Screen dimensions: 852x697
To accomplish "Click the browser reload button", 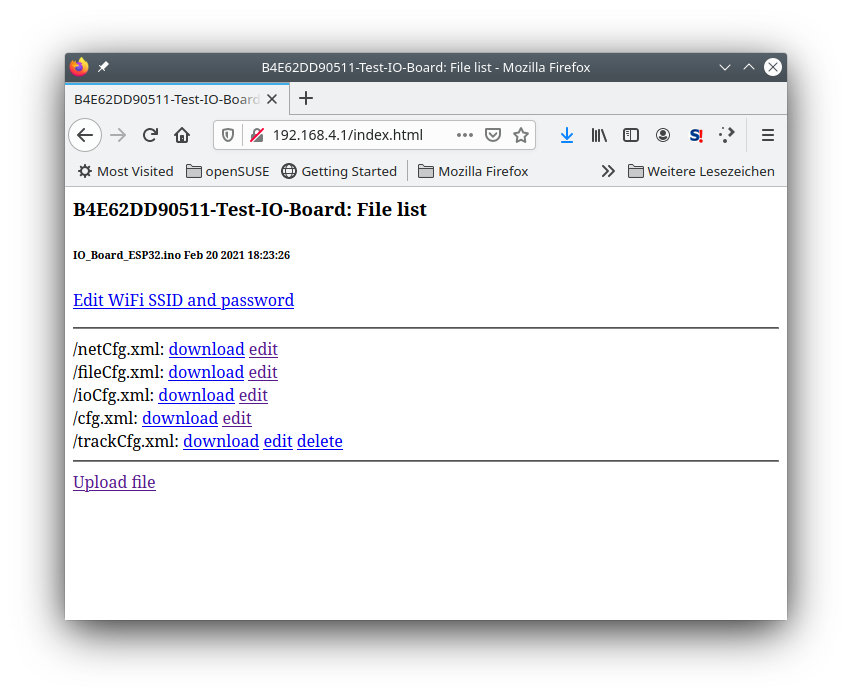I will [150, 135].
